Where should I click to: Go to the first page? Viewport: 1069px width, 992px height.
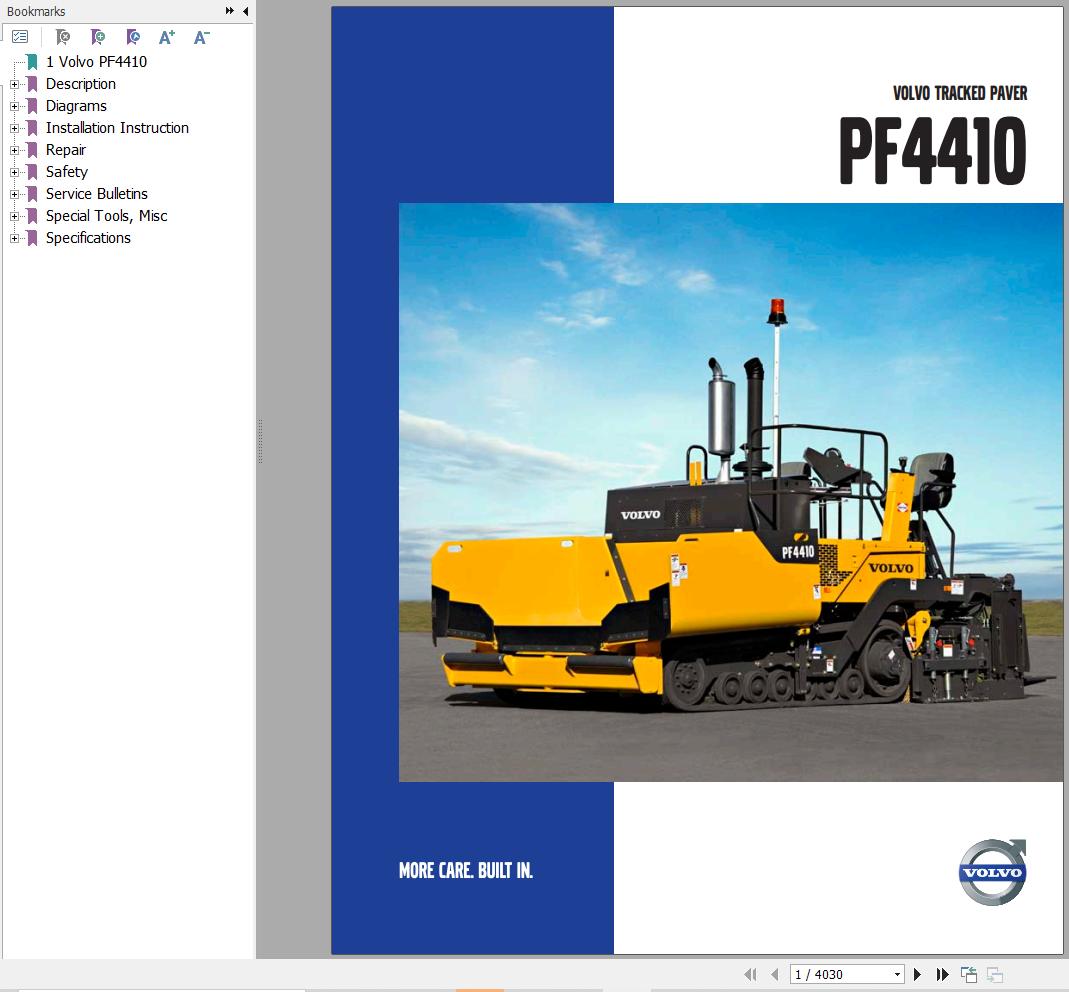(751, 974)
